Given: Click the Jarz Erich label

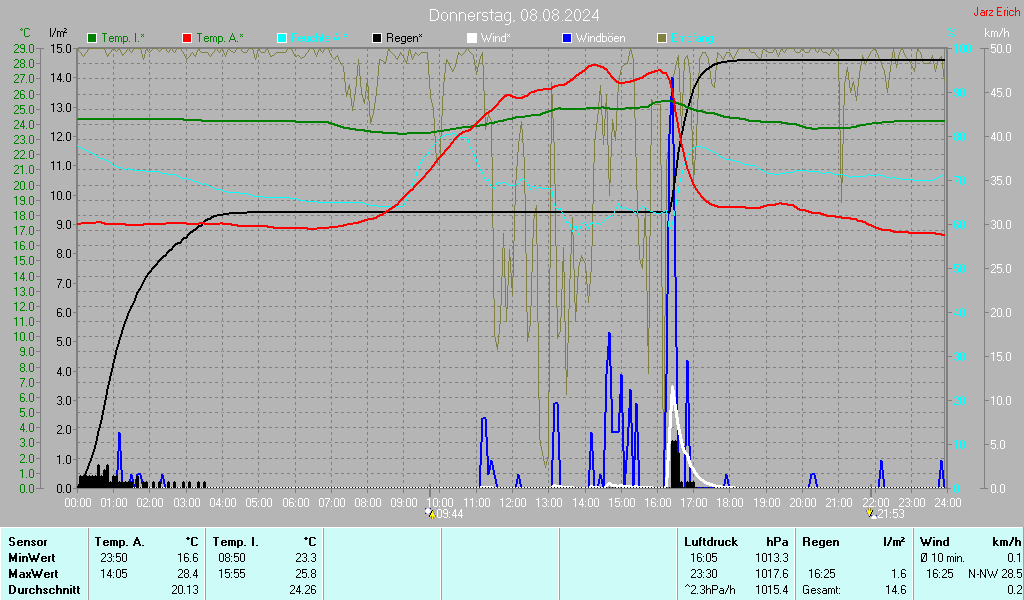Looking at the screenshot, I should 997,12.
